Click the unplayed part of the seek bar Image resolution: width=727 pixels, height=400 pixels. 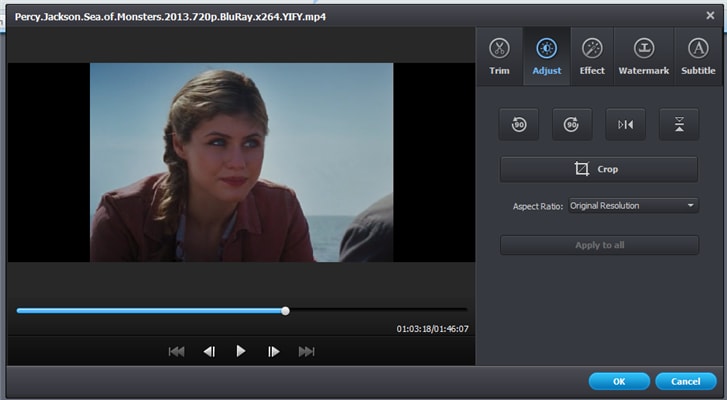pyautogui.click(x=378, y=311)
